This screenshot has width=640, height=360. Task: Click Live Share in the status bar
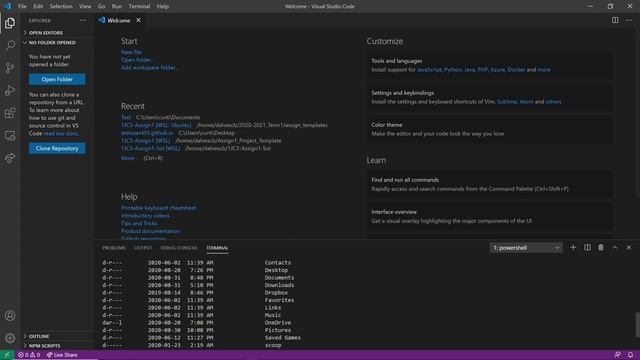click(62, 355)
